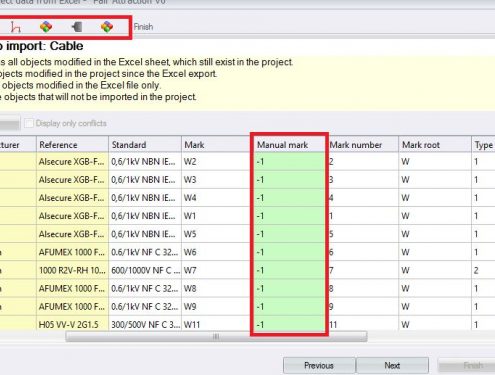Click the disabled Finish button at bottom
495x375 pixels.
coord(467,366)
